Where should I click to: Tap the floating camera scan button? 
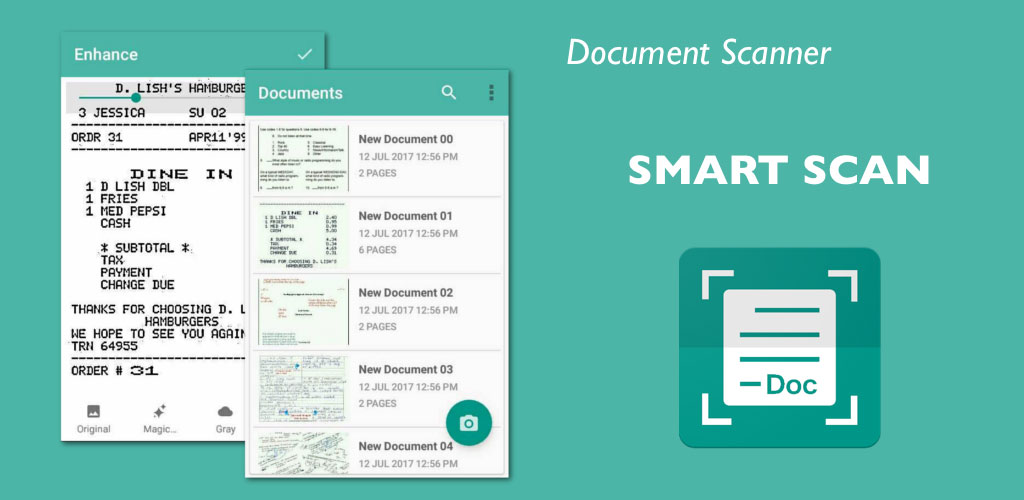click(x=469, y=423)
